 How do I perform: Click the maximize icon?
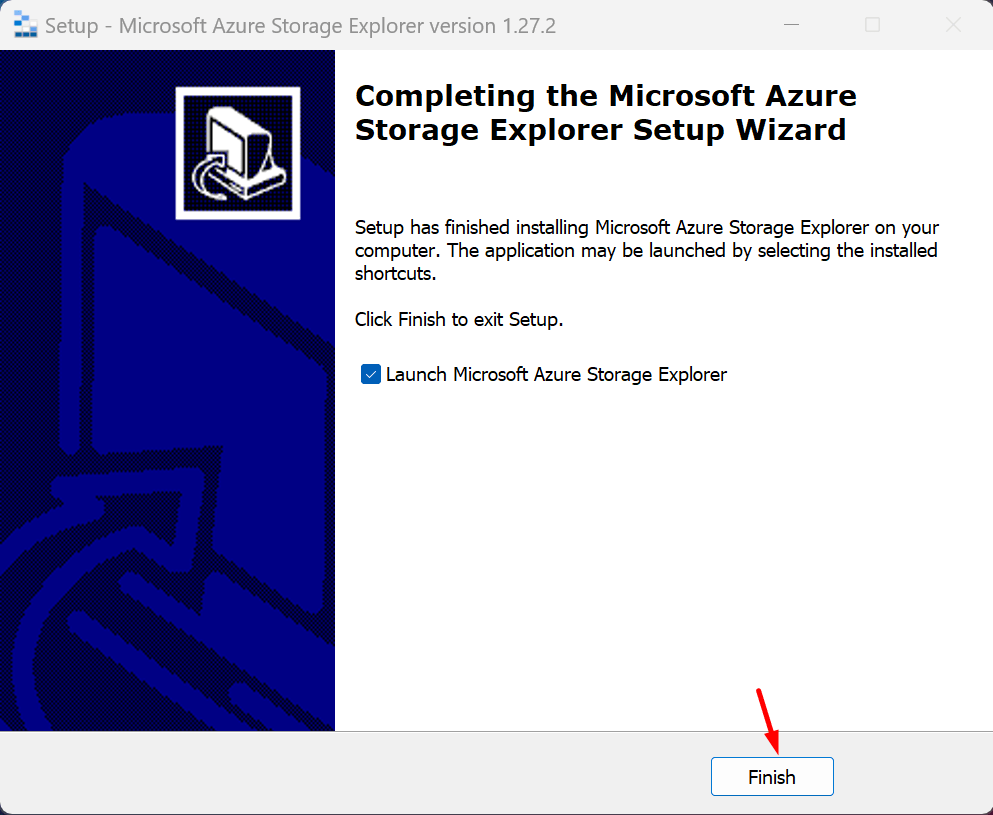coord(871,24)
